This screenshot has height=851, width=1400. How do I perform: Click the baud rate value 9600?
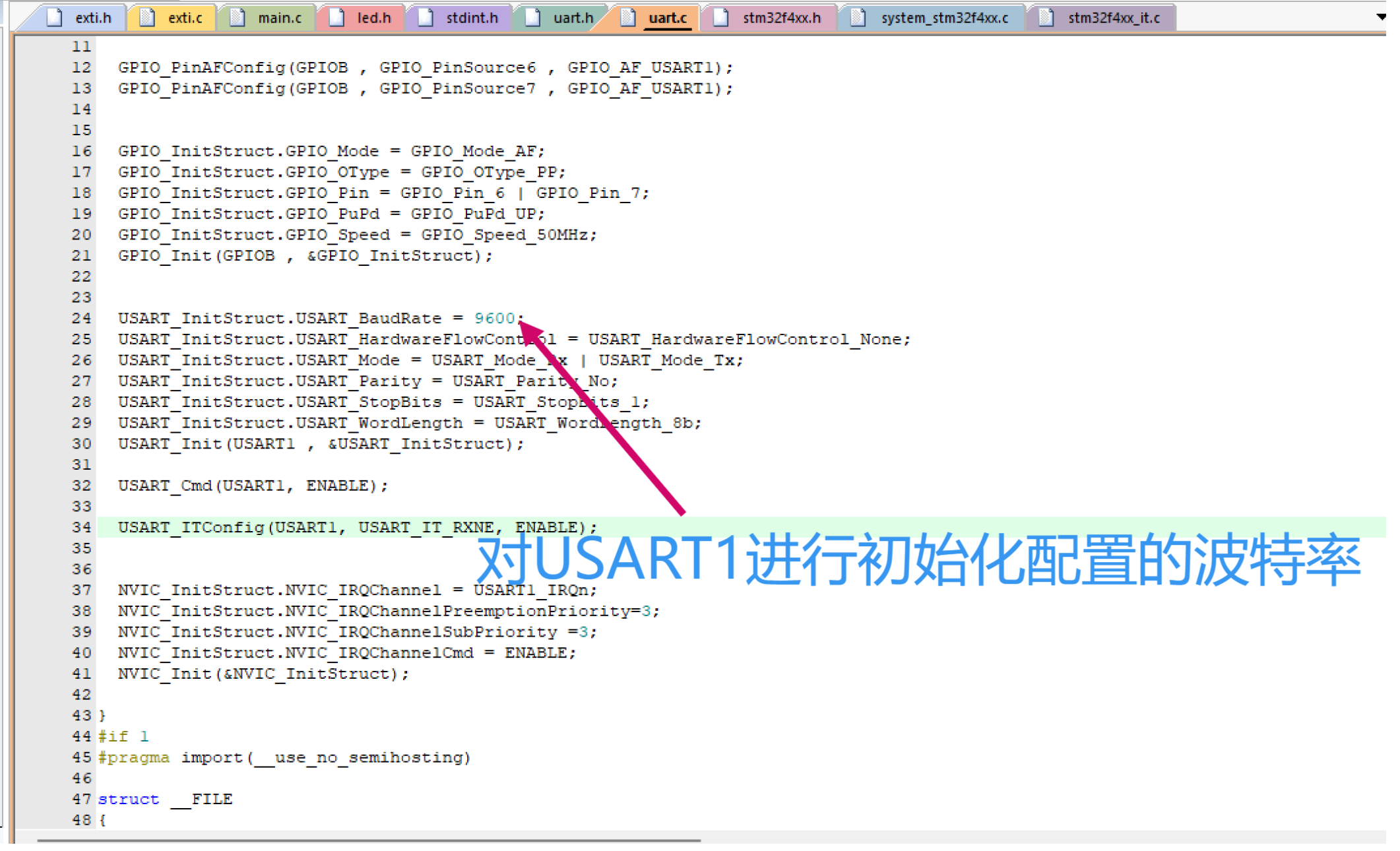click(x=494, y=318)
